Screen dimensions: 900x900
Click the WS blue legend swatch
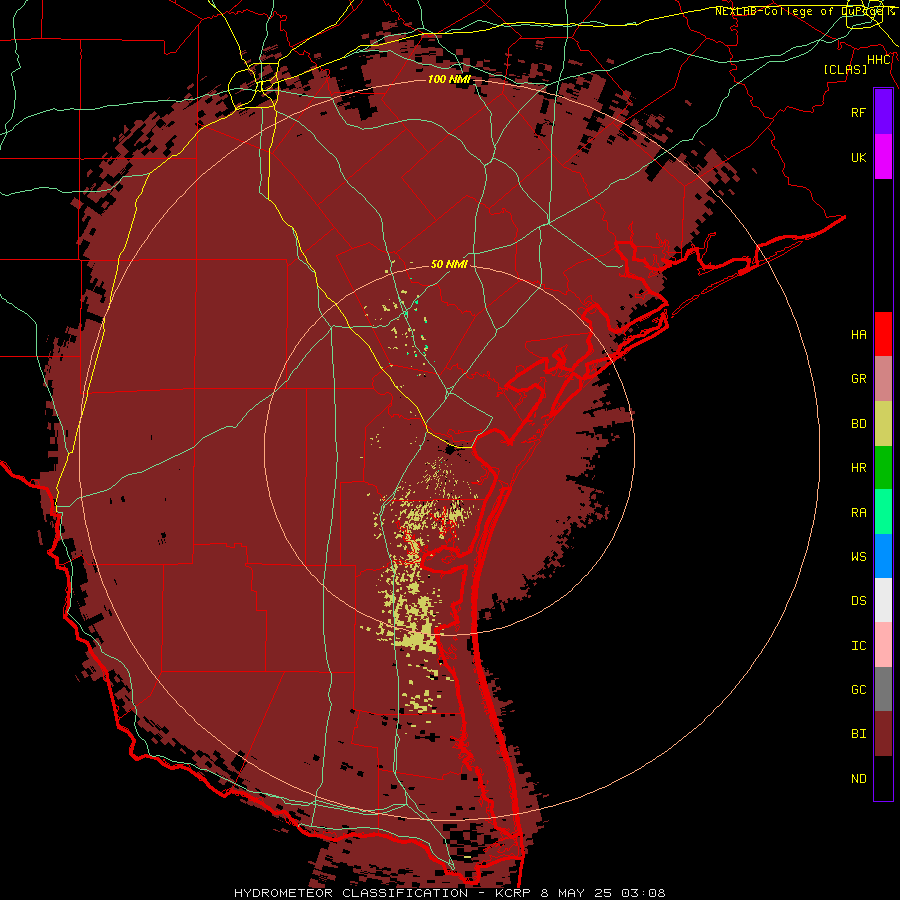pos(883,556)
